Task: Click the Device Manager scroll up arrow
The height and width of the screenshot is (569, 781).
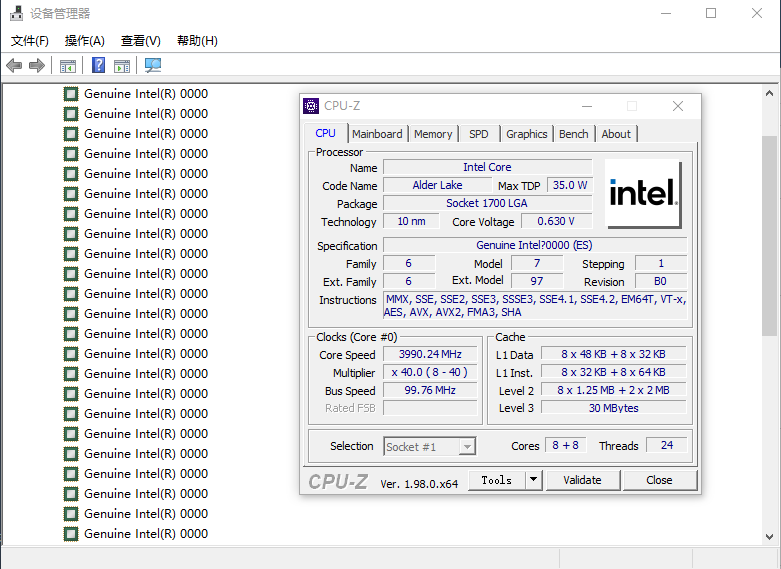Action: pyautogui.click(x=770, y=93)
